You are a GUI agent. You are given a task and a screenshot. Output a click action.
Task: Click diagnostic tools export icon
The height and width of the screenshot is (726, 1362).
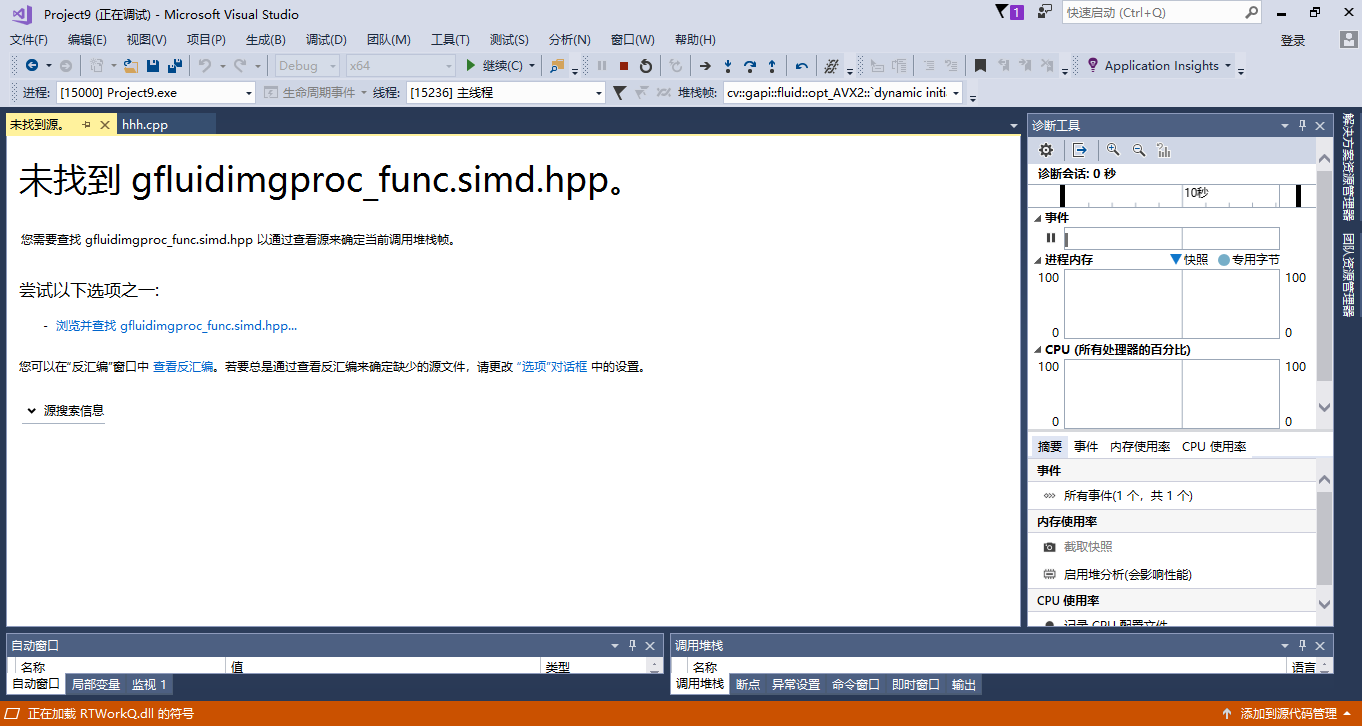click(1080, 150)
